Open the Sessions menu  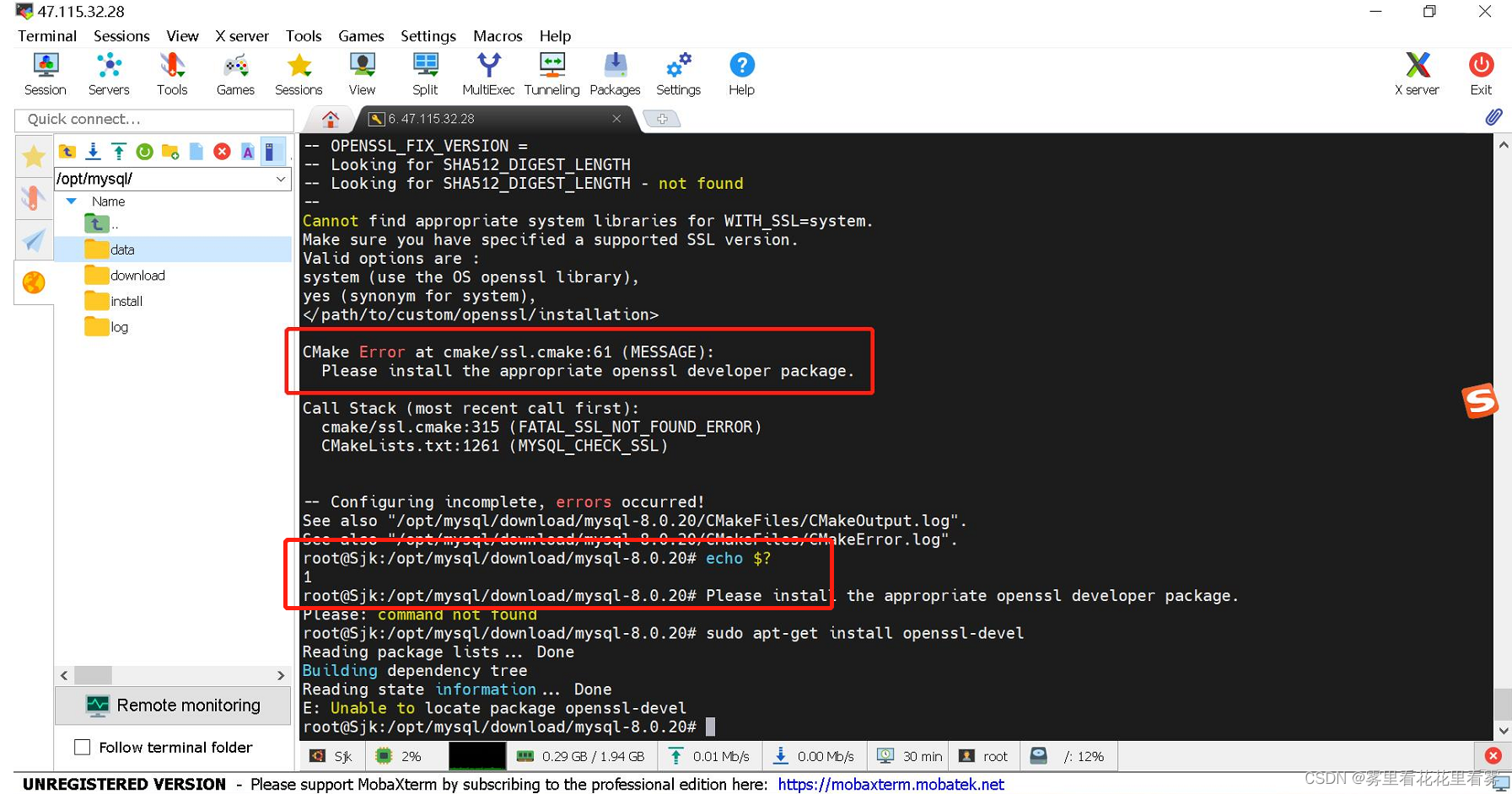tap(121, 36)
